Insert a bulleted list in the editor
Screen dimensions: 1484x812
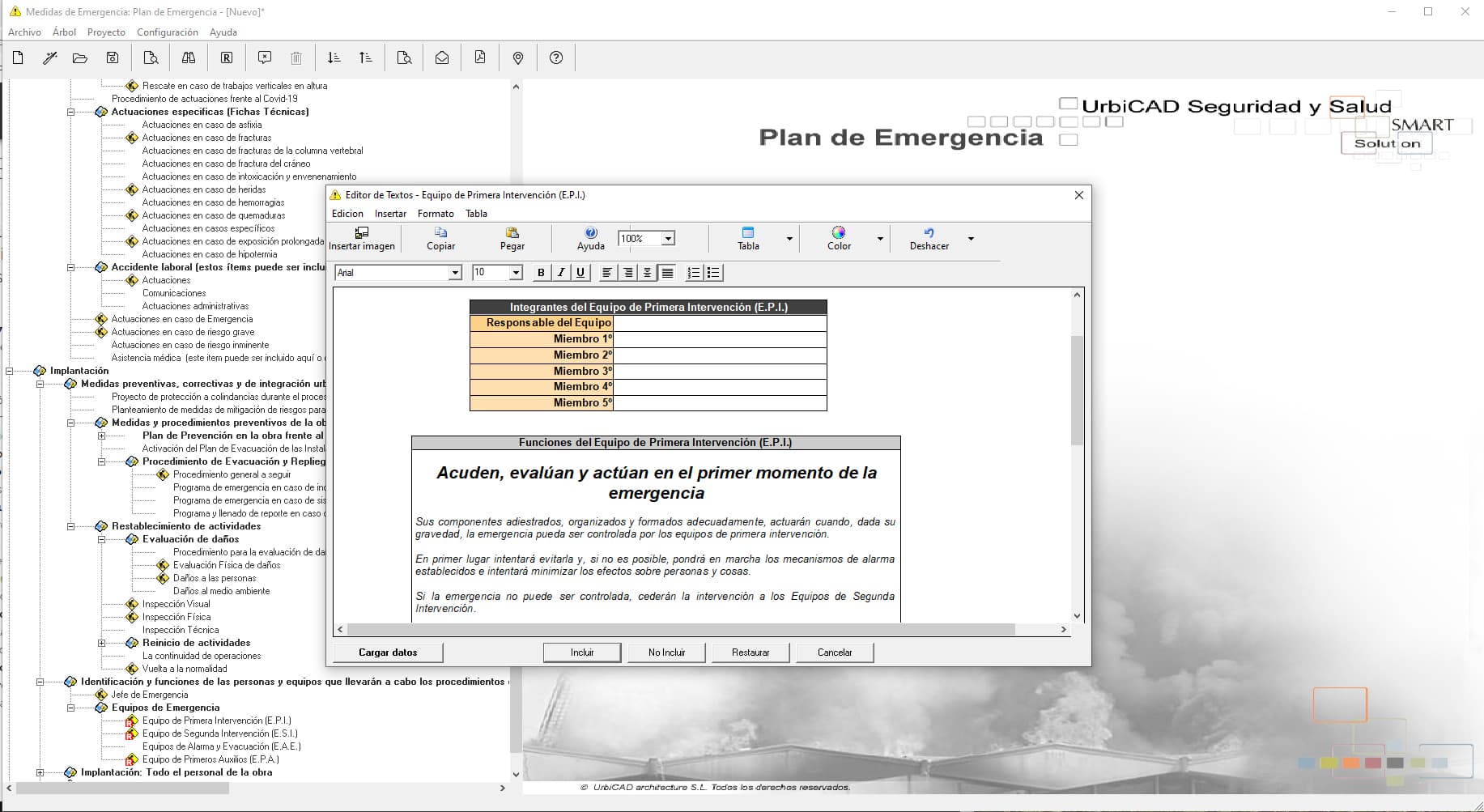[x=713, y=273]
